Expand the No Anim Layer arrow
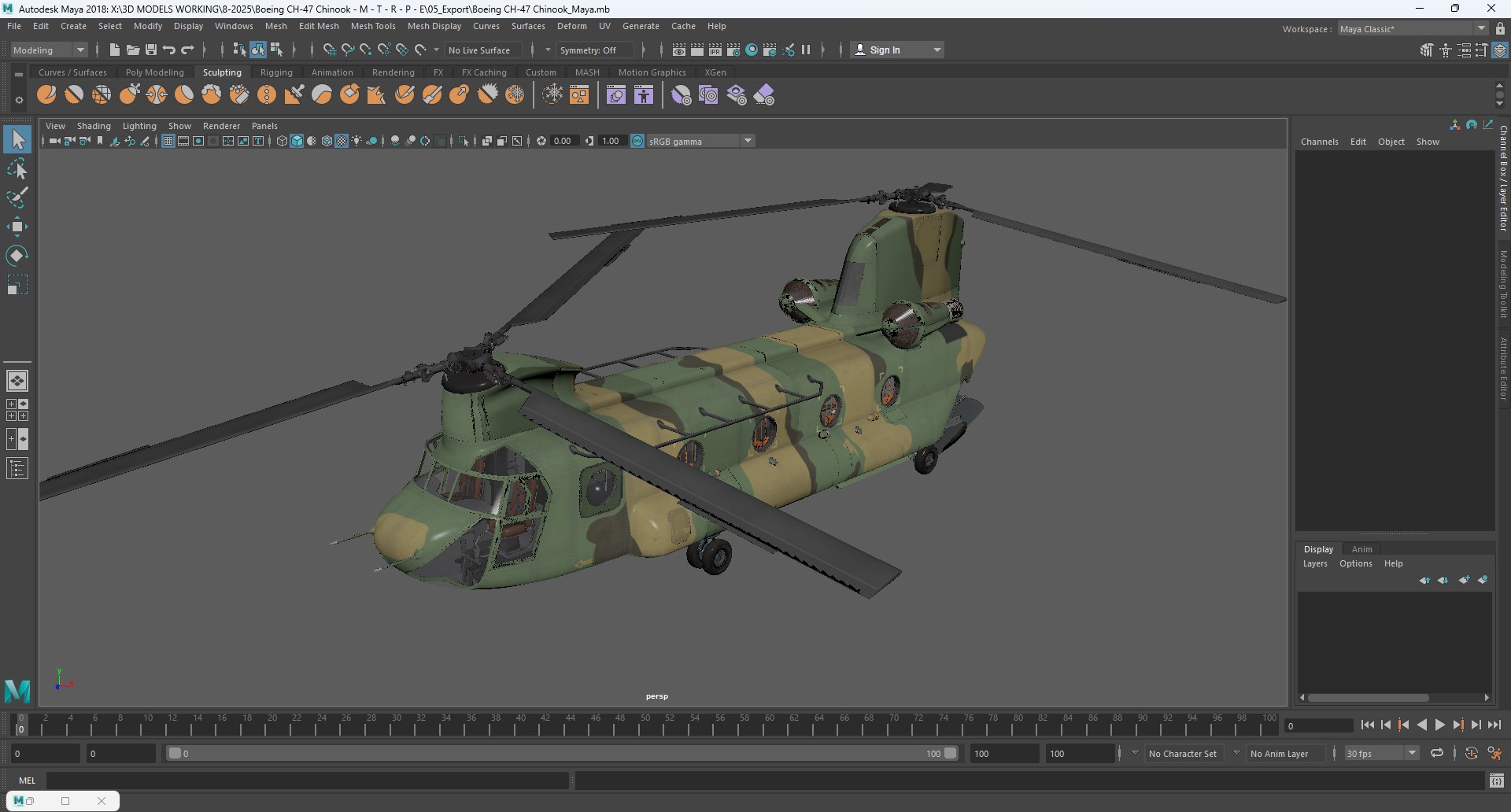 tap(1236, 753)
